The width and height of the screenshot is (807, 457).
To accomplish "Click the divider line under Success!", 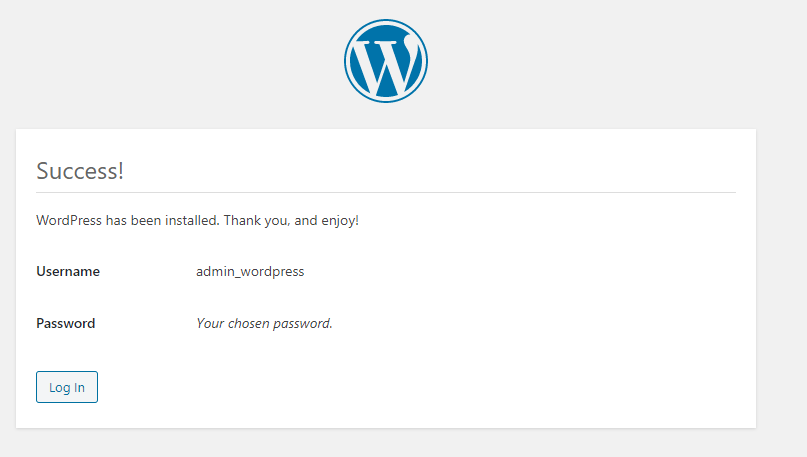I will pos(386,192).
